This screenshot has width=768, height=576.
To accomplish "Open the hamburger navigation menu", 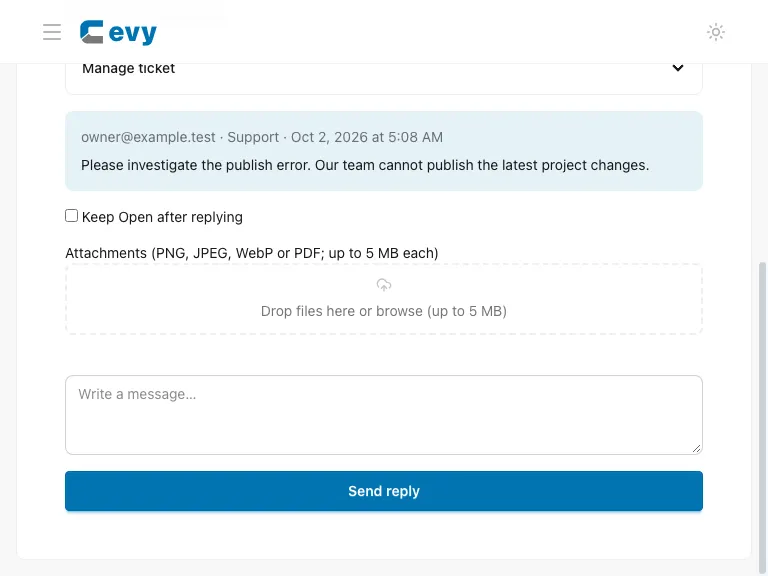I will coord(52,32).
